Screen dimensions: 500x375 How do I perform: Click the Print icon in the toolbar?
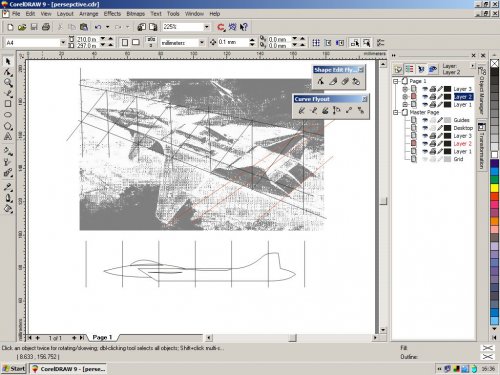[46, 27]
